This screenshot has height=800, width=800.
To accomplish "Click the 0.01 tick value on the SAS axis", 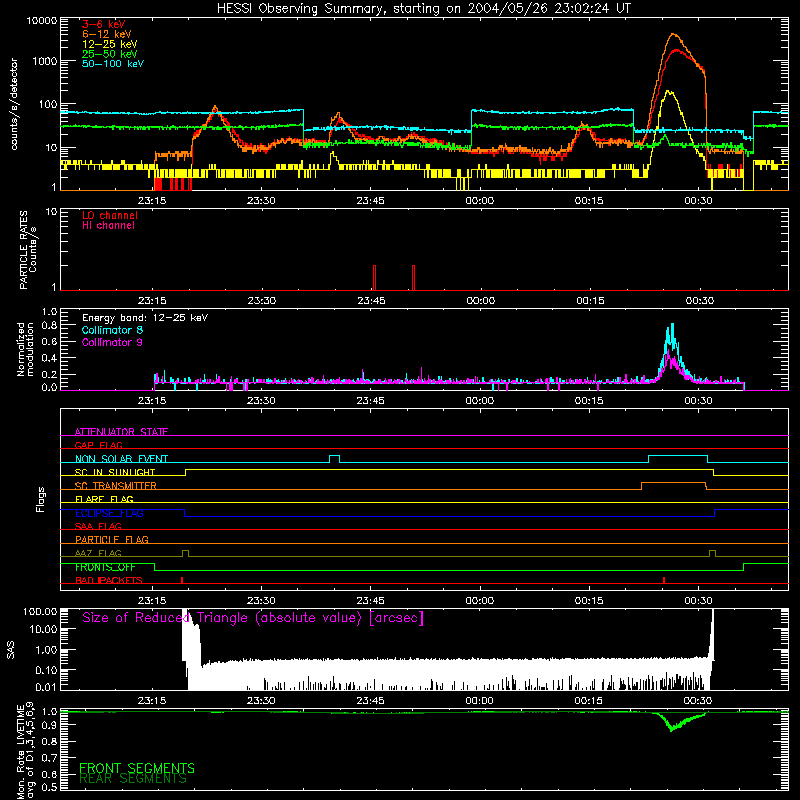I will tap(46, 687).
